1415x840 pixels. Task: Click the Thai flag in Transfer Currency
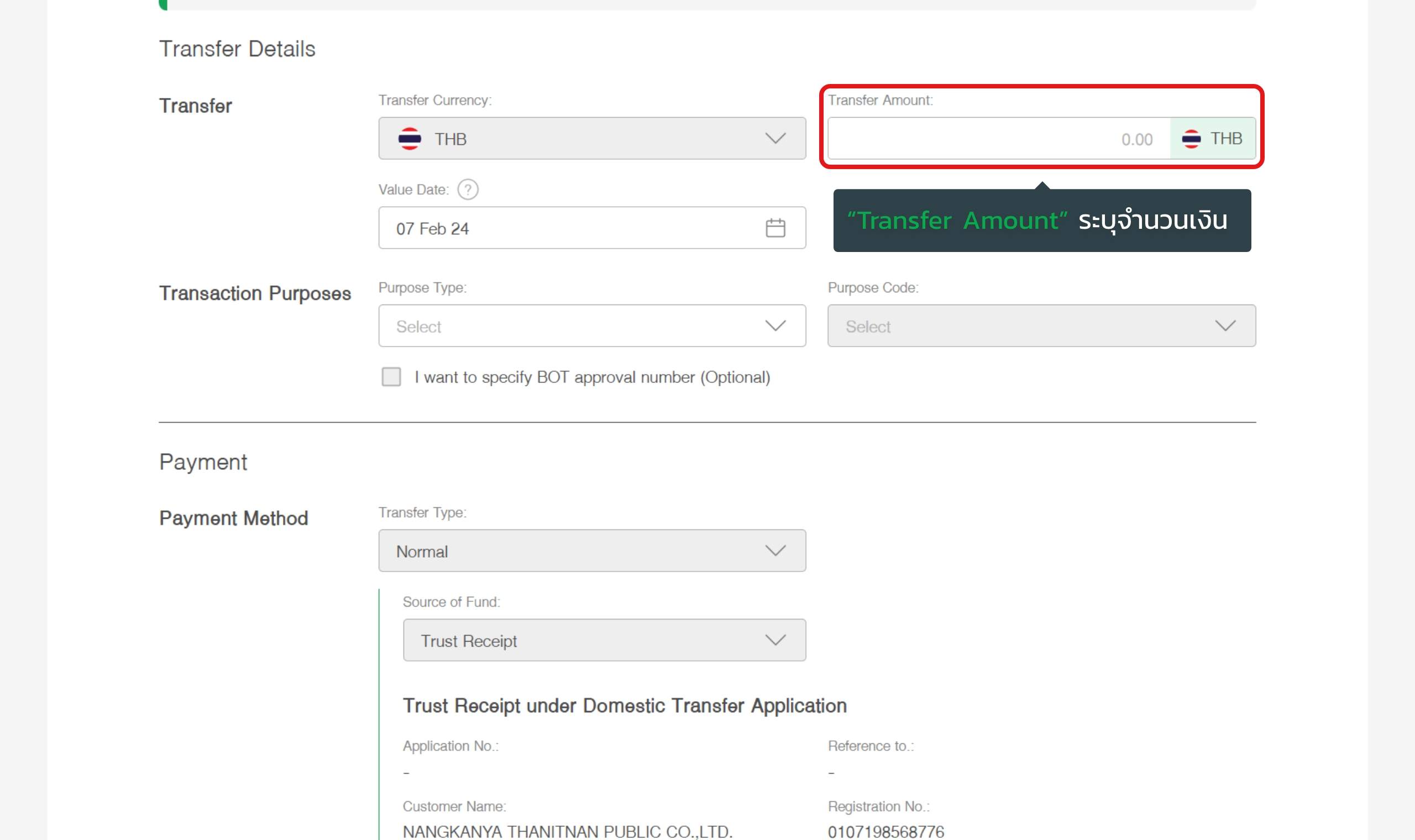pyautogui.click(x=409, y=139)
